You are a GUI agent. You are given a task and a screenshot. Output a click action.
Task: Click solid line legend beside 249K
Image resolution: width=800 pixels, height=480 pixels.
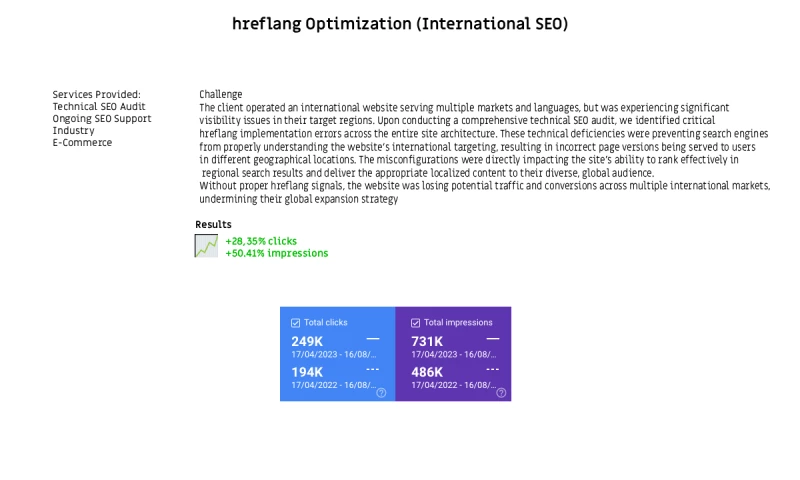tap(373, 340)
